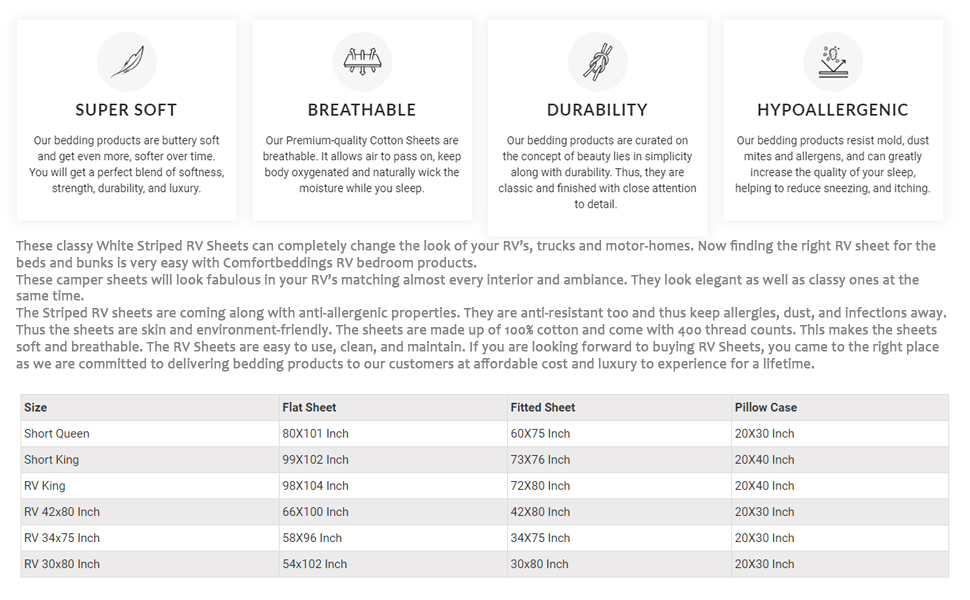Select the BREATHABLE heading
970x600 pixels.
361,110
